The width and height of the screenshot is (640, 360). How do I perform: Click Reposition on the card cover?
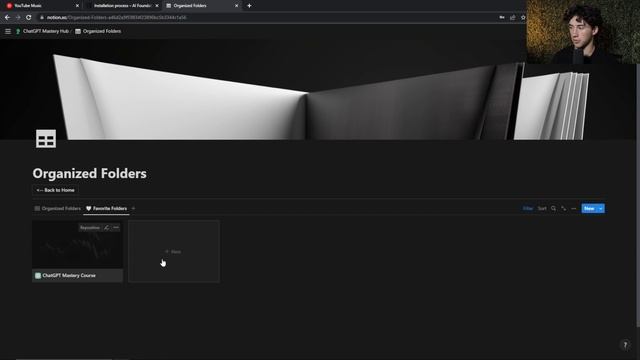90,228
